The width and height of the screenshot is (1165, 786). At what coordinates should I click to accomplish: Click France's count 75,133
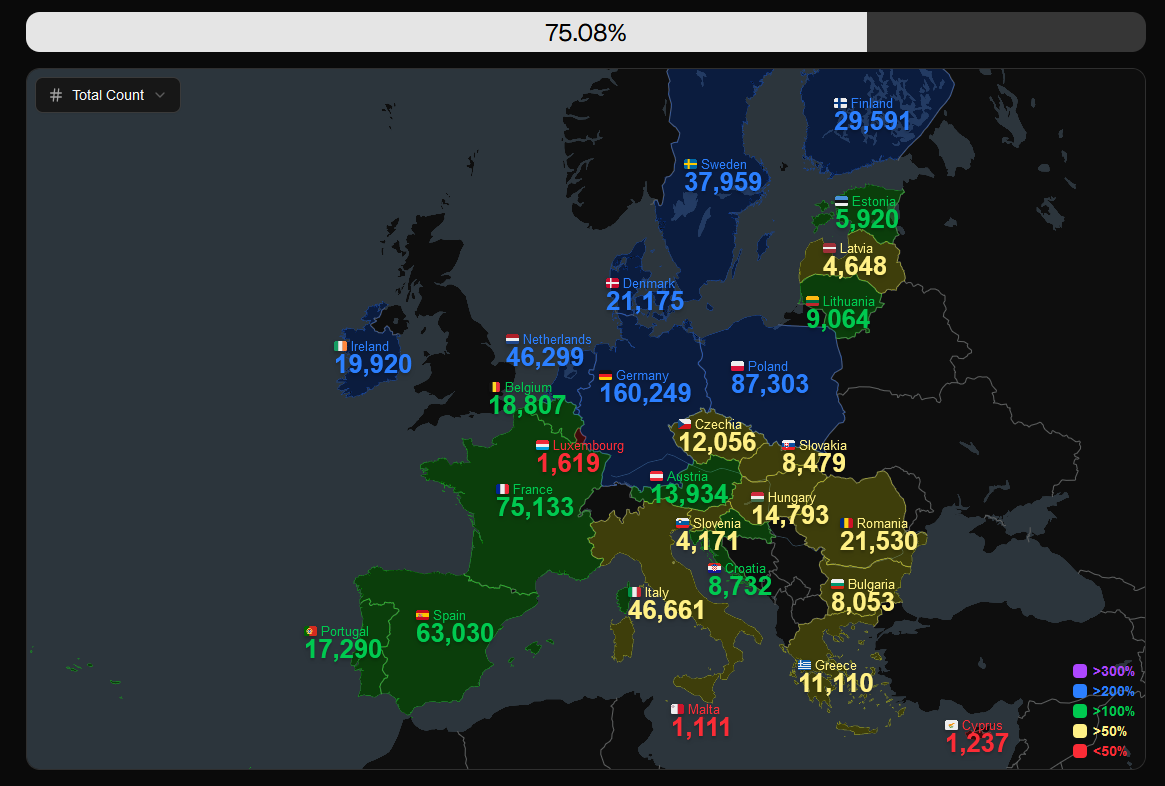pos(535,507)
